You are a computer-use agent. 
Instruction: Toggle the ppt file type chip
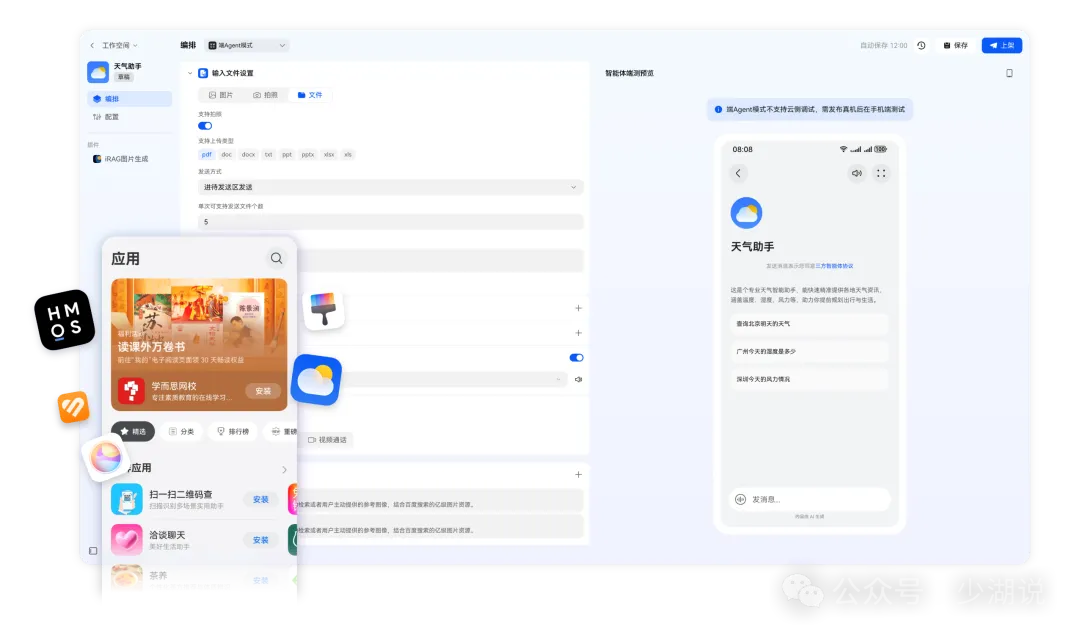click(287, 155)
